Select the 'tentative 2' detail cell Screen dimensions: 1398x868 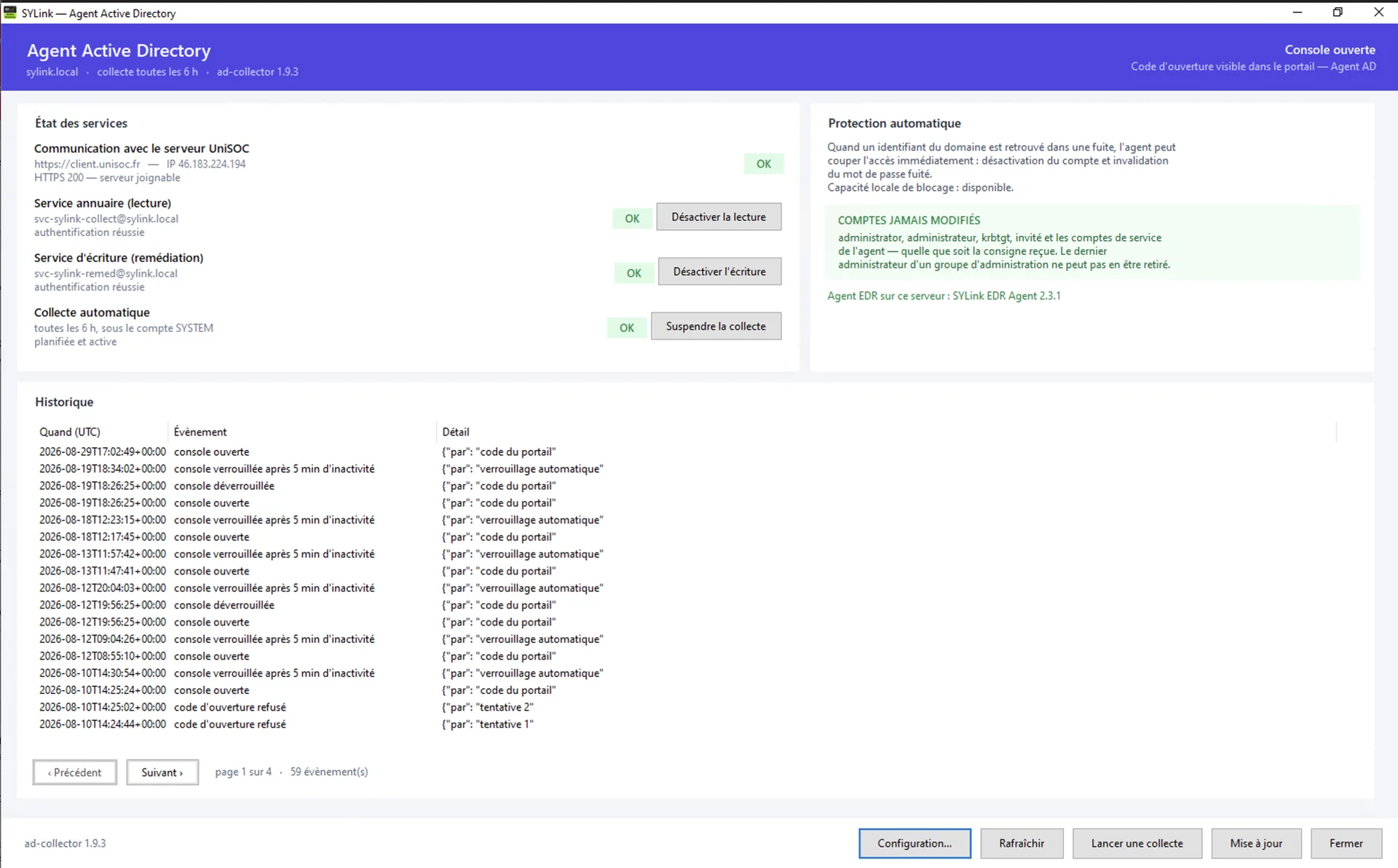tap(488, 707)
